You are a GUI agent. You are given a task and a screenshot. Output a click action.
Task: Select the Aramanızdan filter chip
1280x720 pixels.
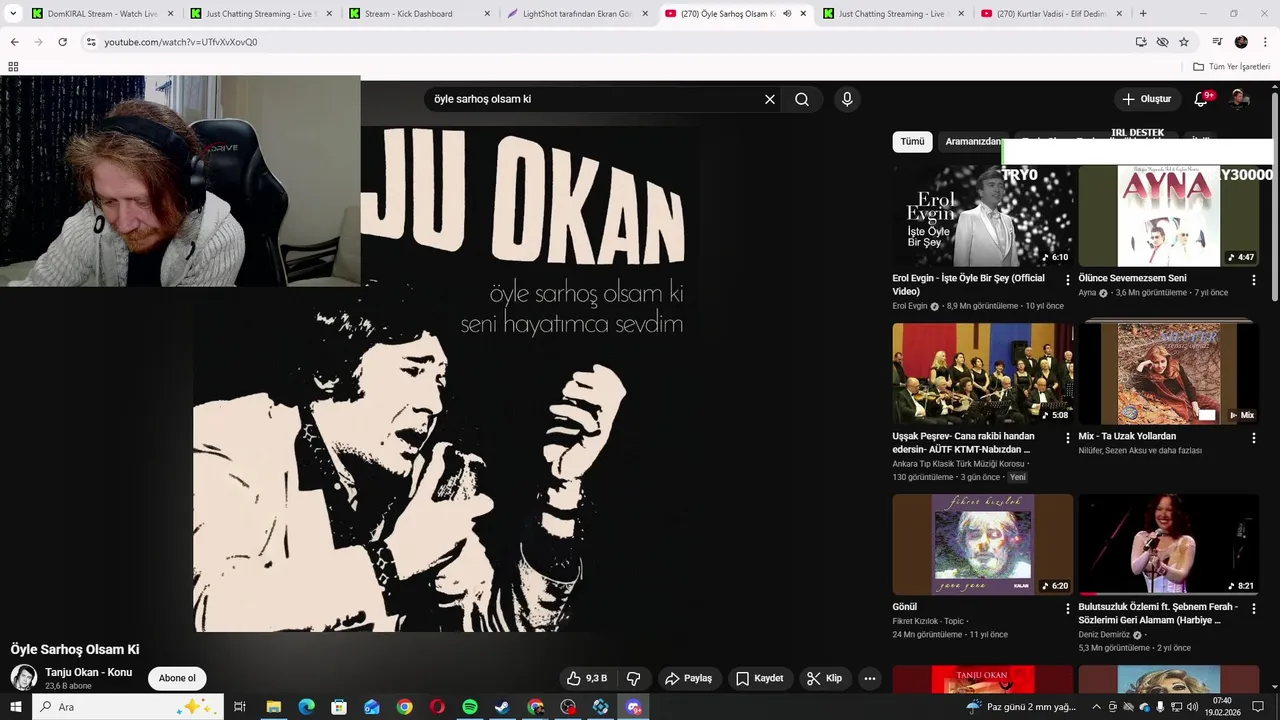972,142
